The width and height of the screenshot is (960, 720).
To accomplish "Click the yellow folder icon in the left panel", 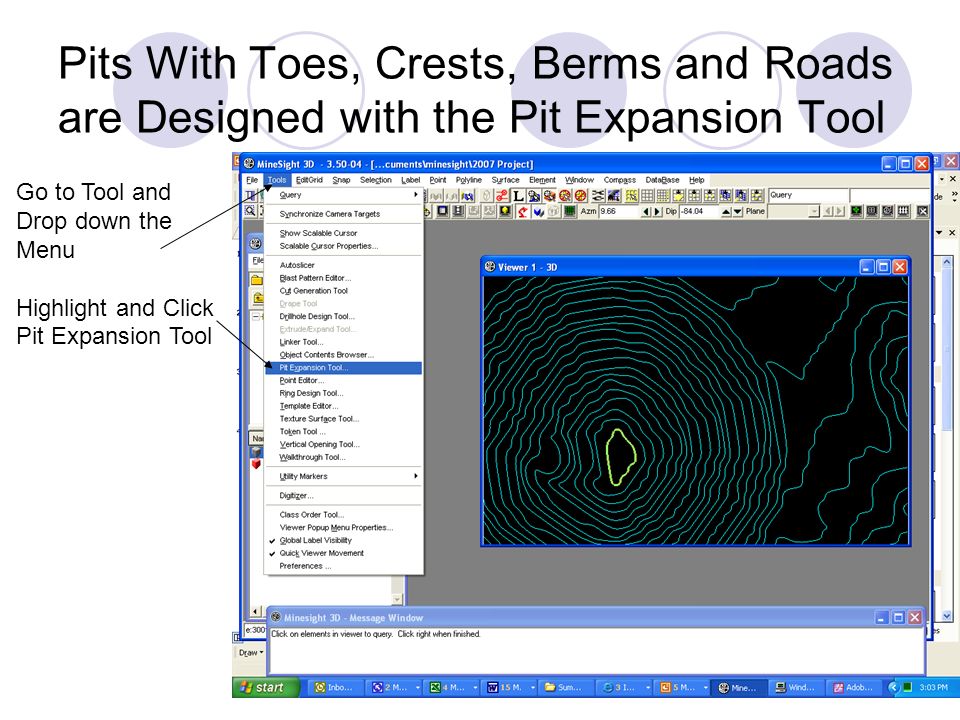I will click(x=257, y=280).
